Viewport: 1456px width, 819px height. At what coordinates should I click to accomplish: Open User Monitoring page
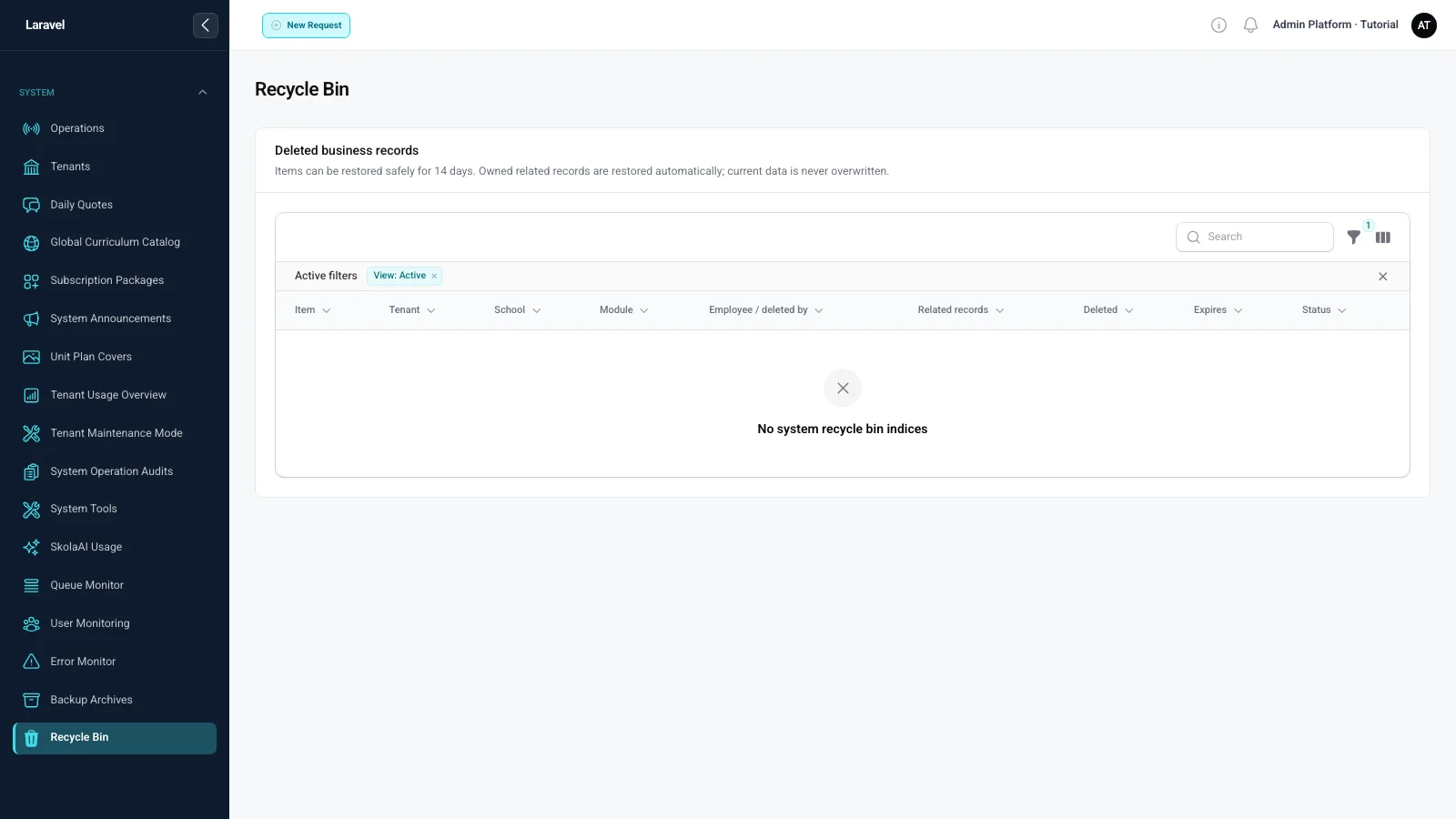115,623
